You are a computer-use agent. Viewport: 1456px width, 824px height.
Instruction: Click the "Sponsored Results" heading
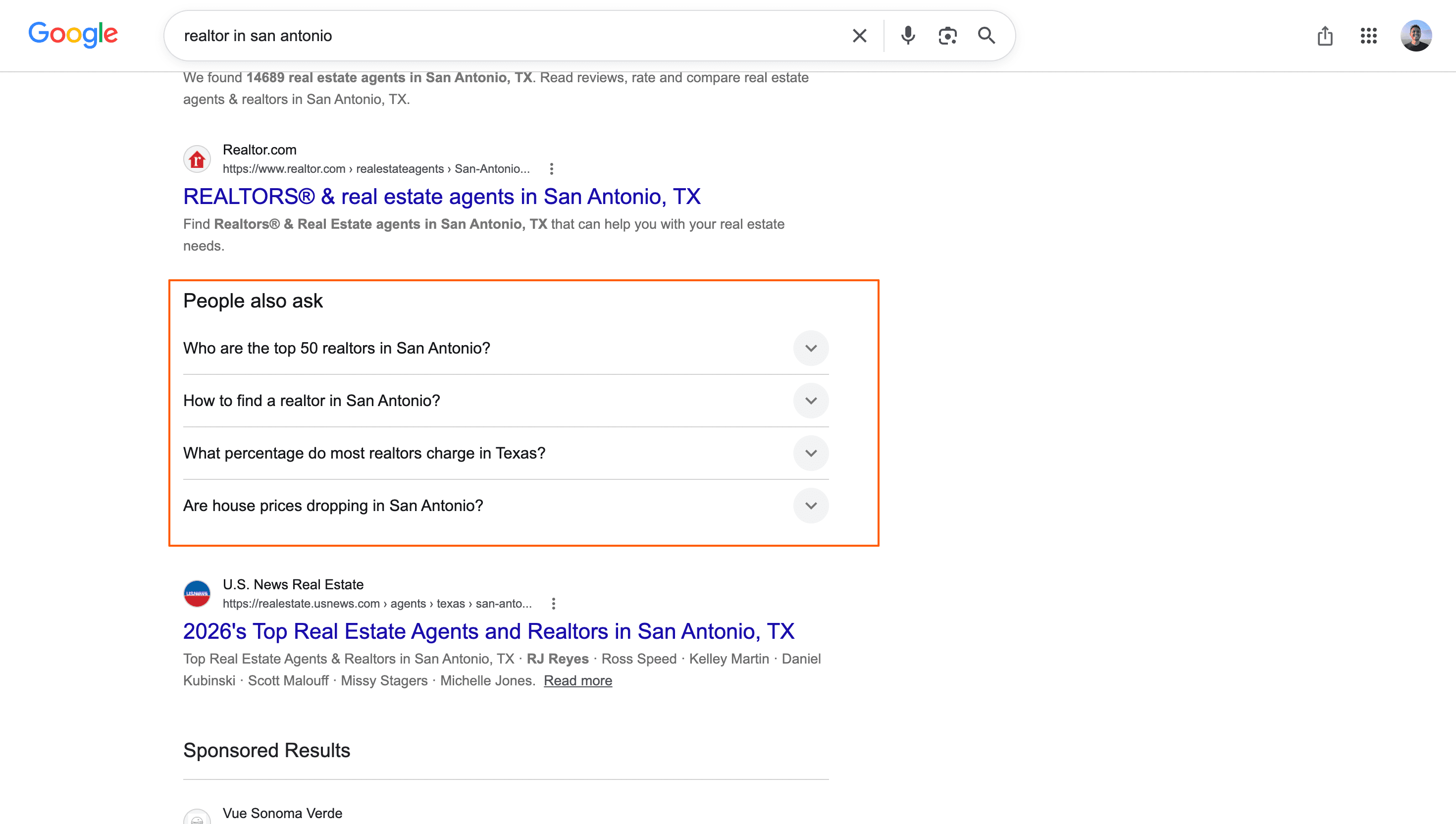[266, 750]
